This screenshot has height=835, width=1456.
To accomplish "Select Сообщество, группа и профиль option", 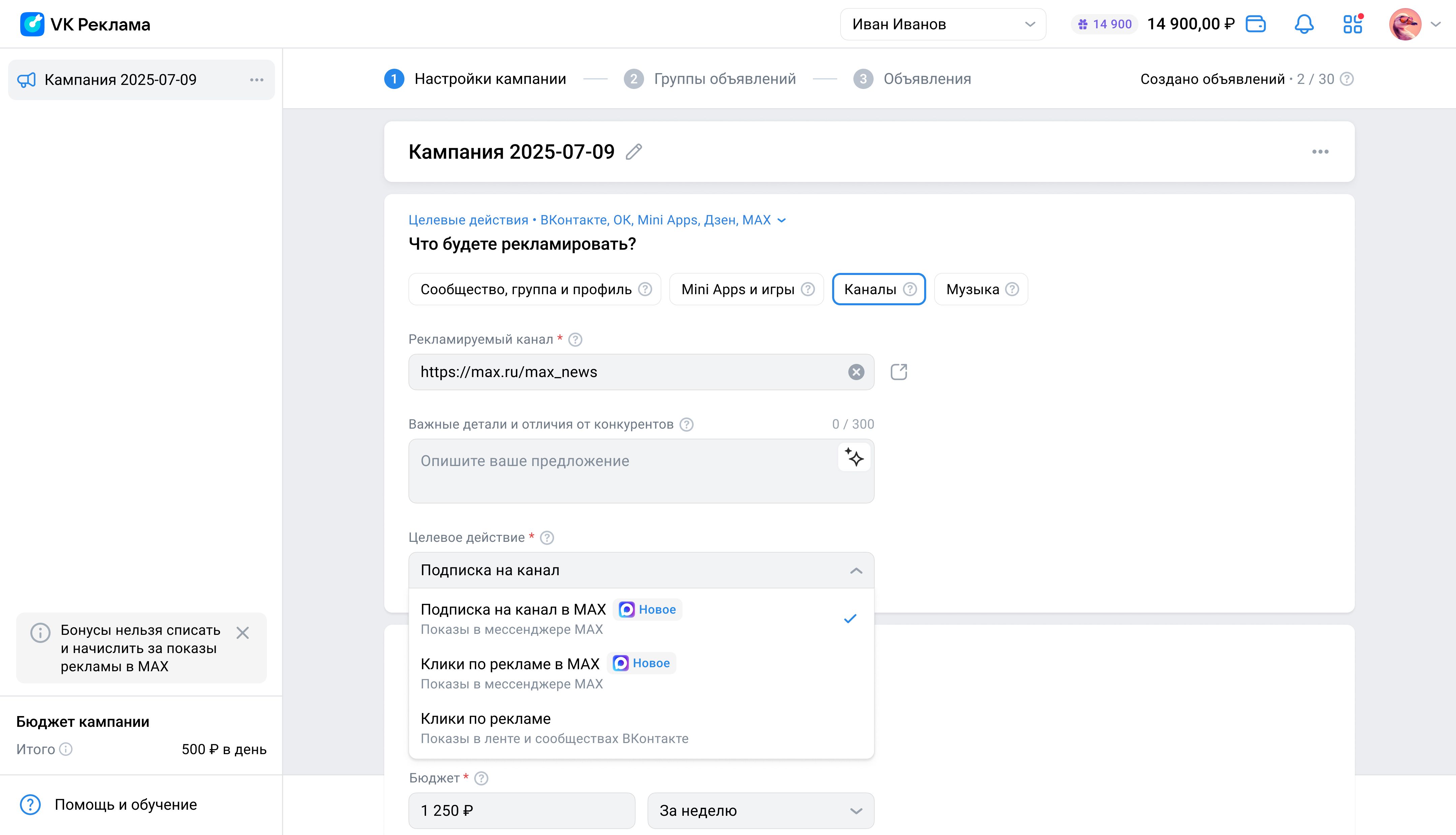I will pyautogui.click(x=535, y=289).
